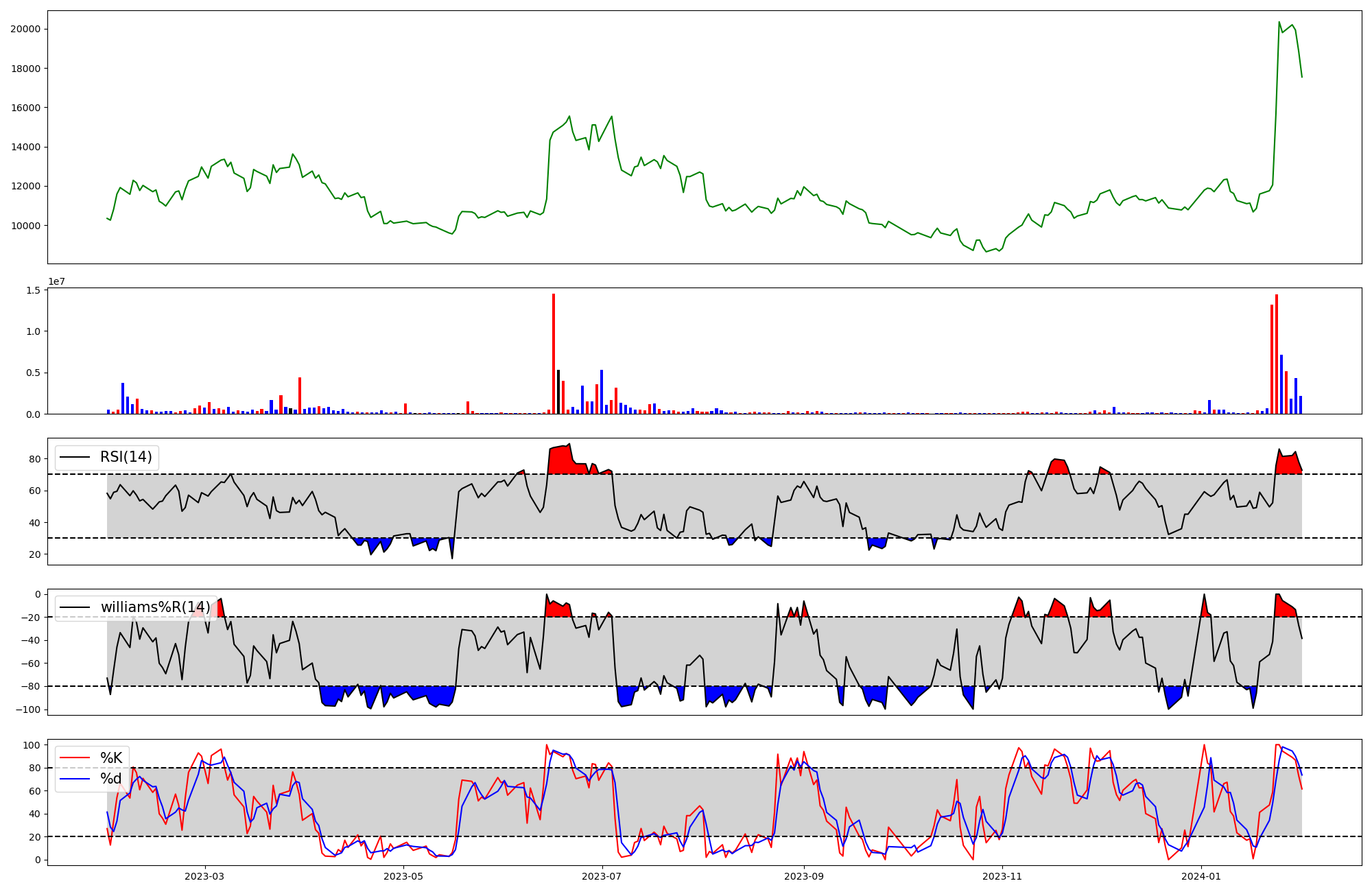The height and width of the screenshot is (892, 1372).
Task: Click the black RSI(14) legend line sample
Action: tap(75, 457)
